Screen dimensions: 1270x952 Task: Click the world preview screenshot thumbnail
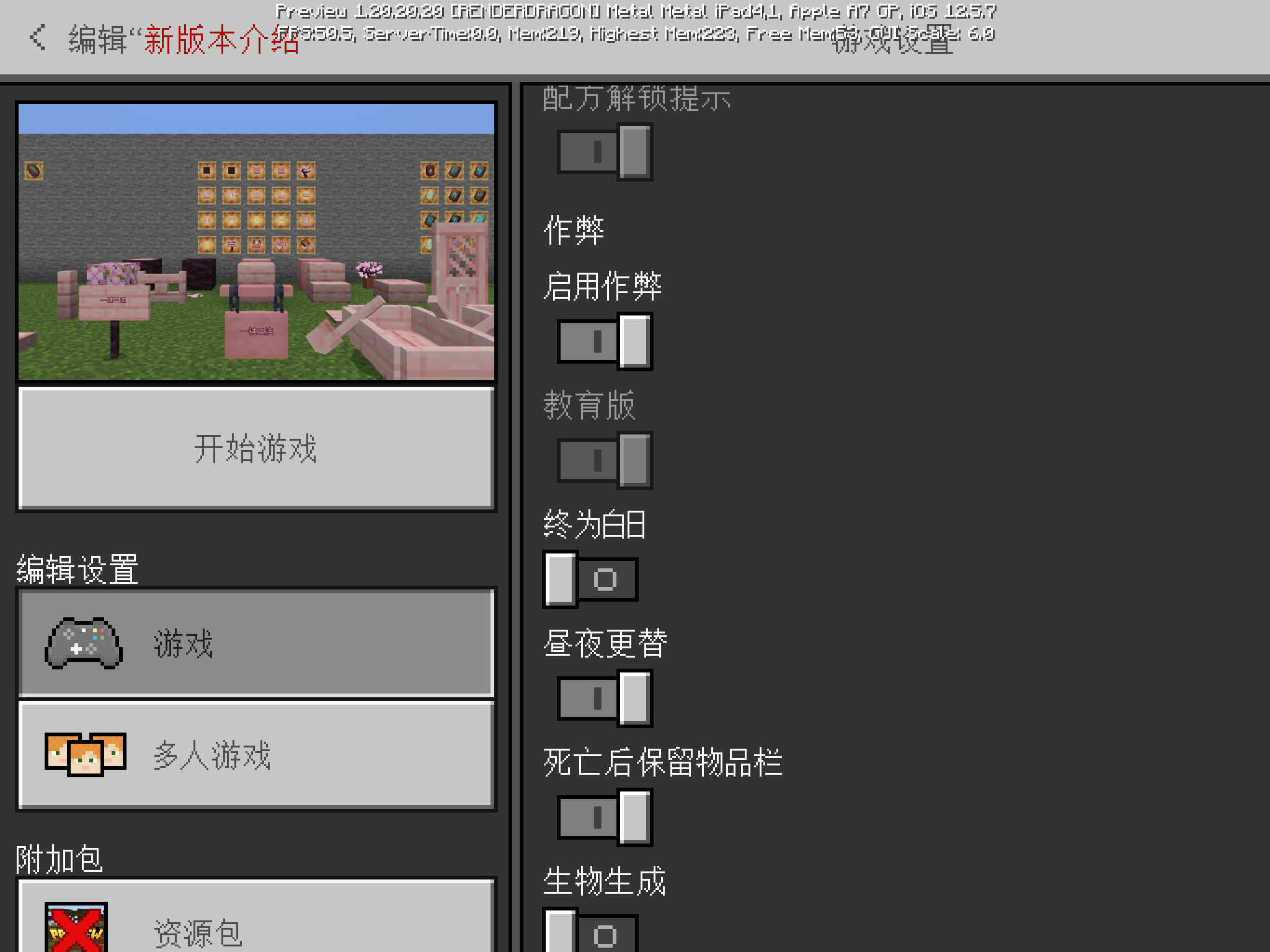[x=256, y=242]
